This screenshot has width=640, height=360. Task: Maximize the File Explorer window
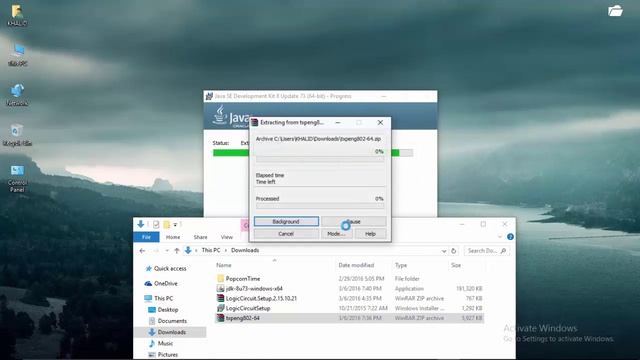coord(483,224)
